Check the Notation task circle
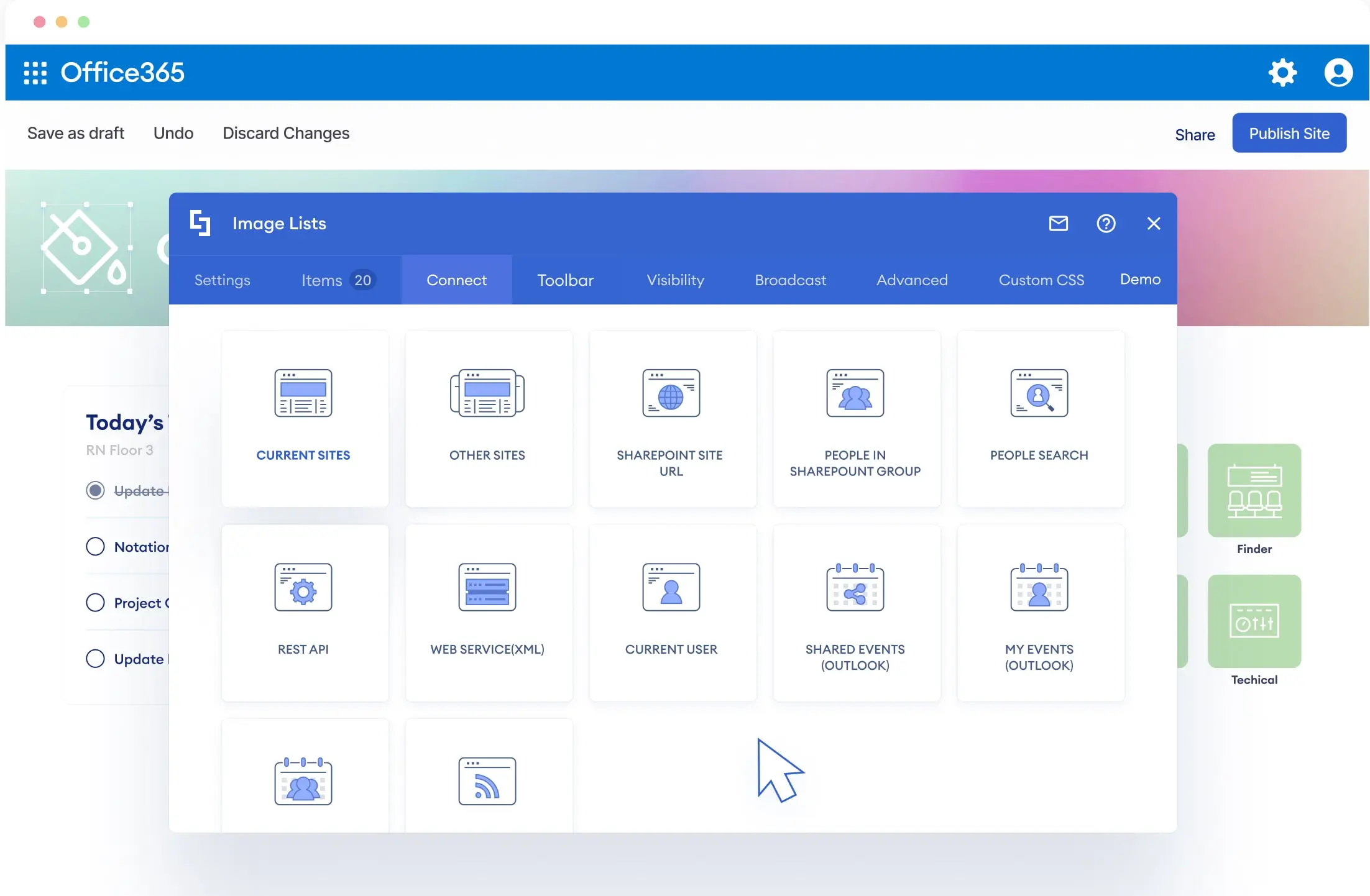Image resolution: width=1370 pixels, height=896 pixels. [95, 547]
